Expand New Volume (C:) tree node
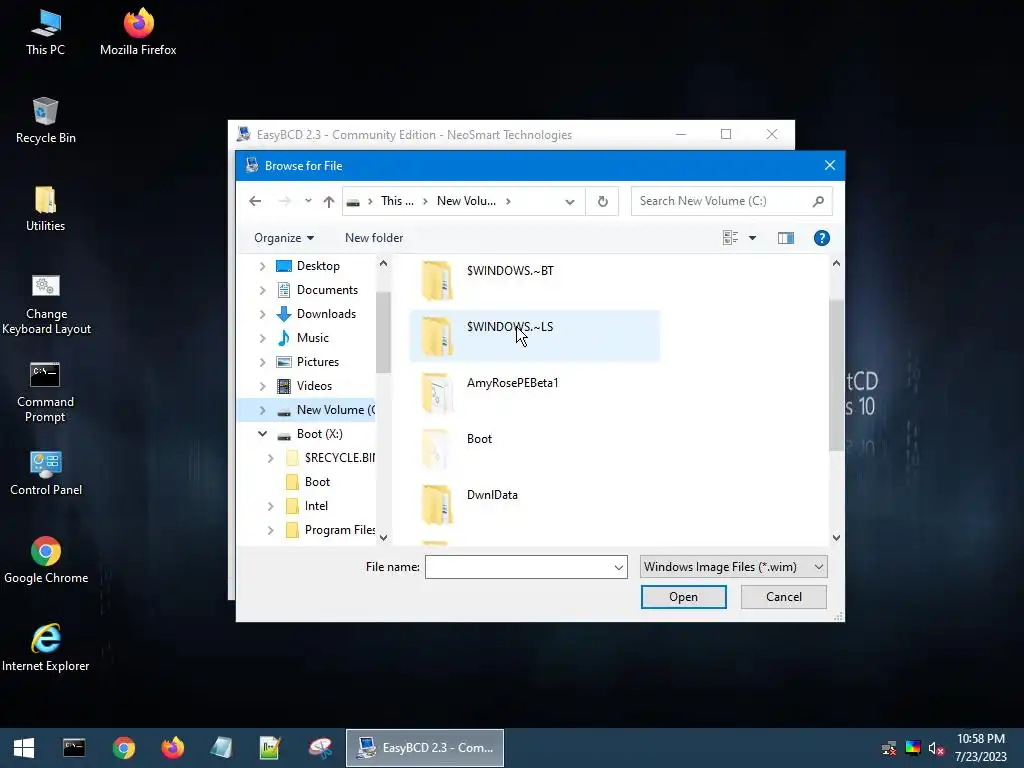Screen dimensions: 1024x768 [x=263, y=410]
